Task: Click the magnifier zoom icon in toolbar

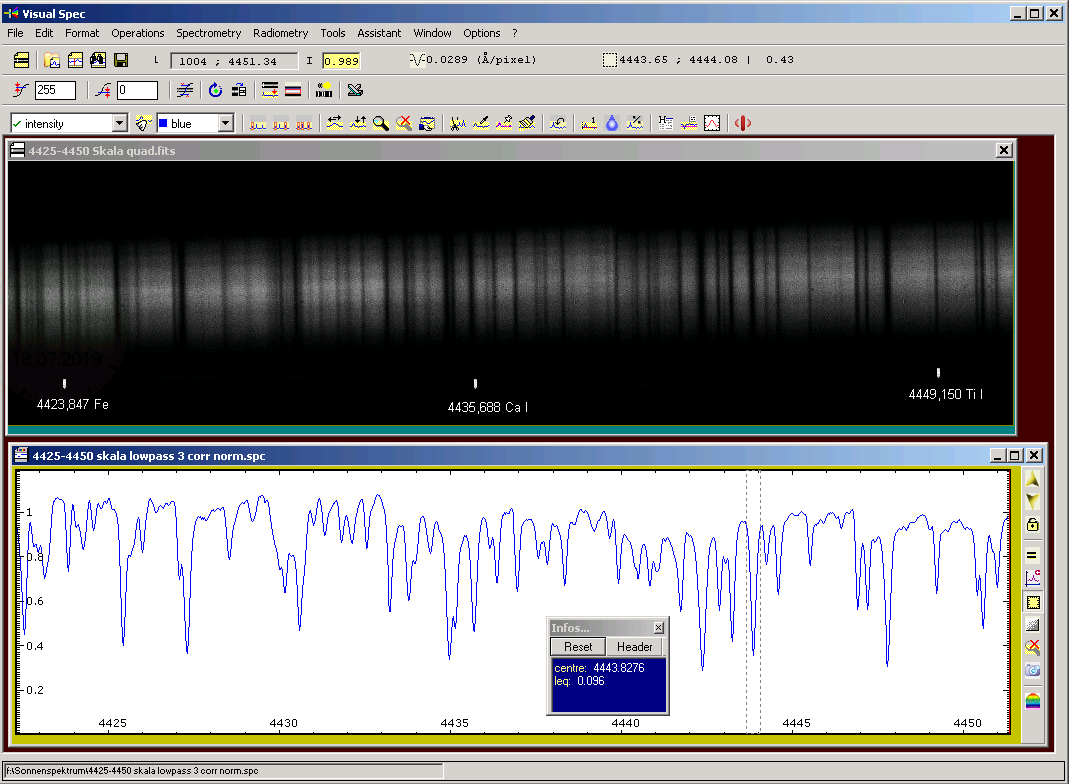Action: click(x=380, y=123)
